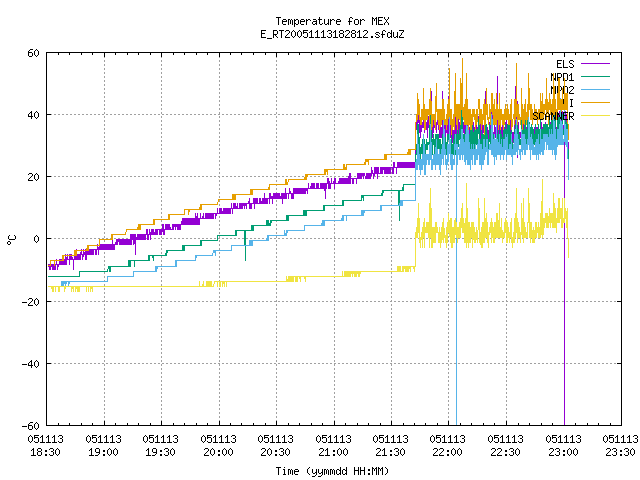The height and width of the screenshot is (480, 640).
Task: Click the x-axis tick label 19:30
Action: pos(160,452)
